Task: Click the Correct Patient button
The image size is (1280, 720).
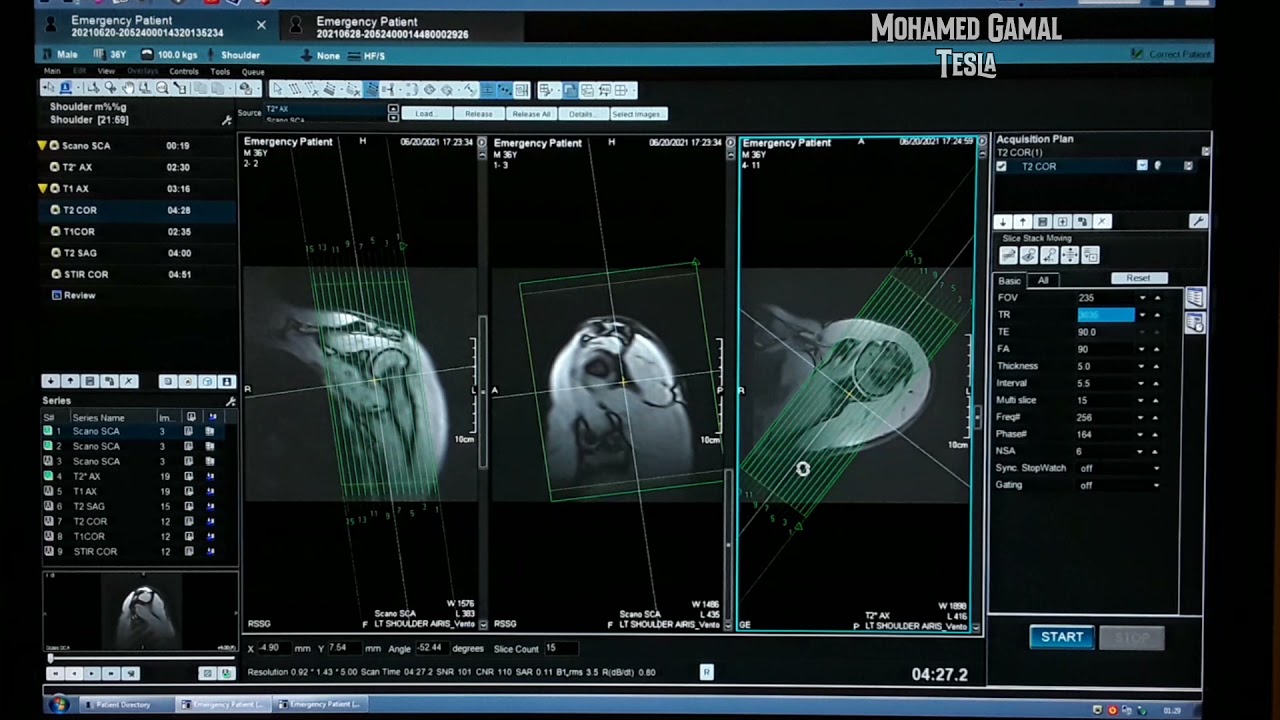Action: pos(1171,54)
